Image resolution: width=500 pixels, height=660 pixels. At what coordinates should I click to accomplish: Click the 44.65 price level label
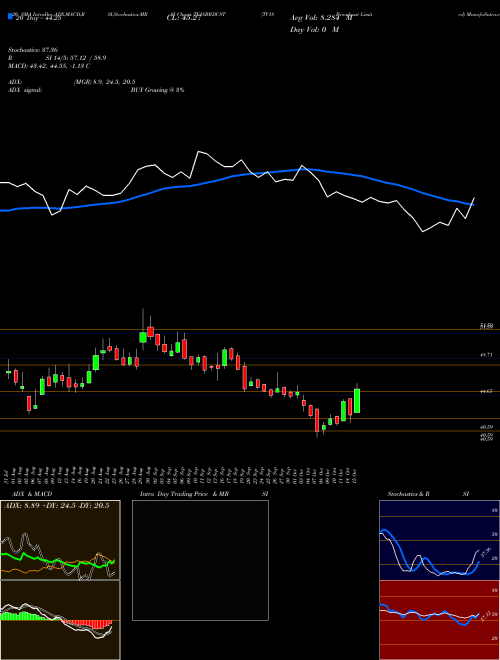(486, 391)
